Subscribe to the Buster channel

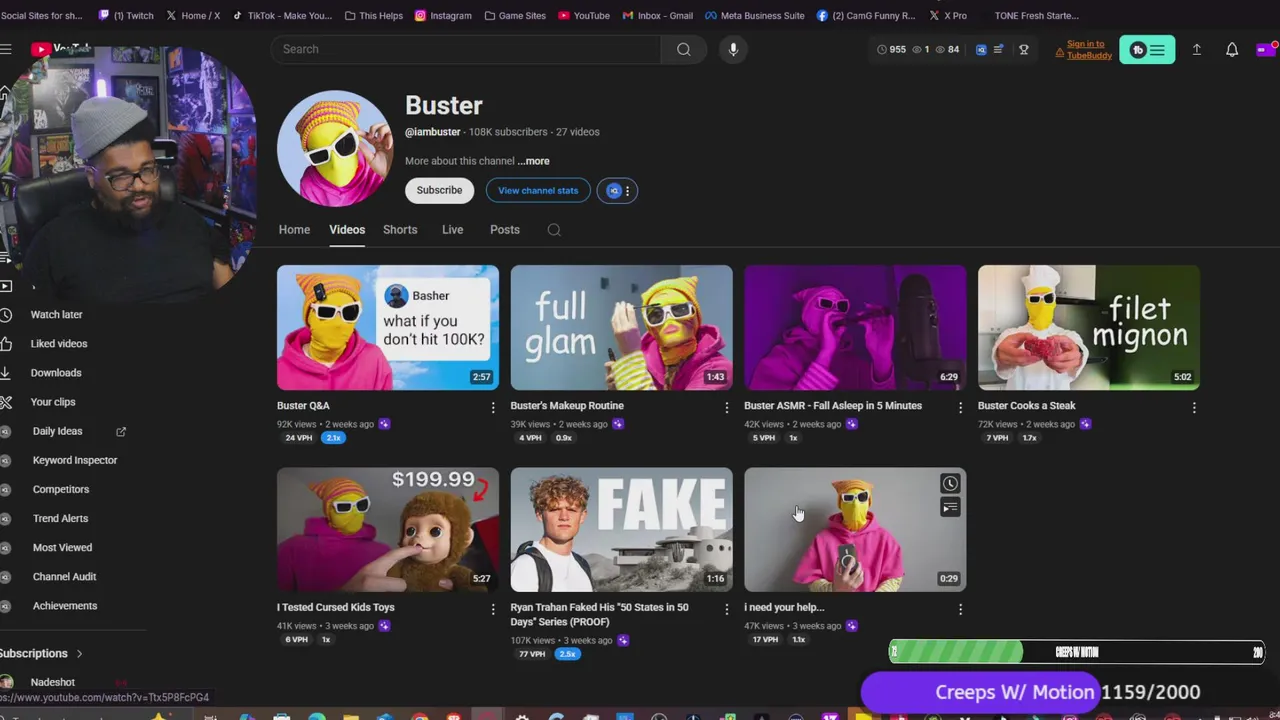pos(439,190)
